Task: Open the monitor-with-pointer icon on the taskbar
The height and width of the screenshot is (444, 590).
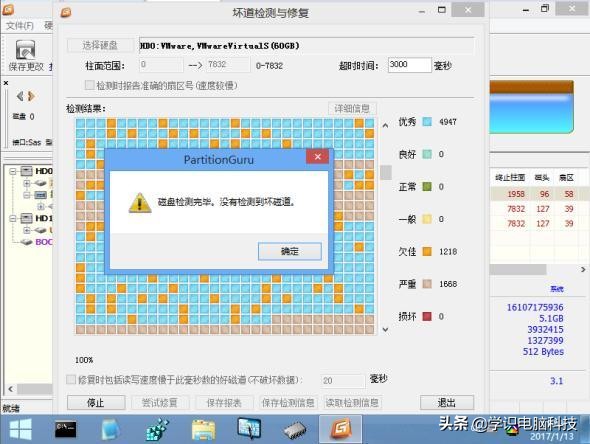Action: 249,429
